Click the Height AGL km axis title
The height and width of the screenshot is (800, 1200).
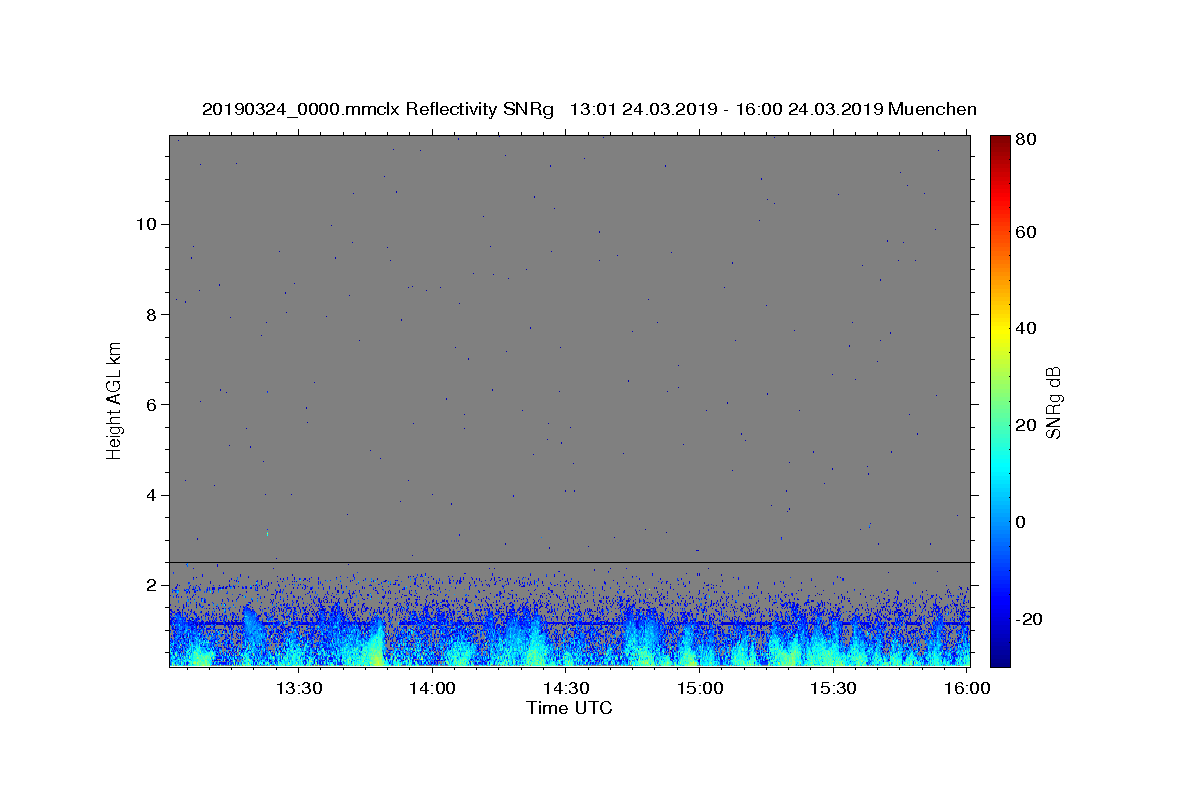pos(114,400)
